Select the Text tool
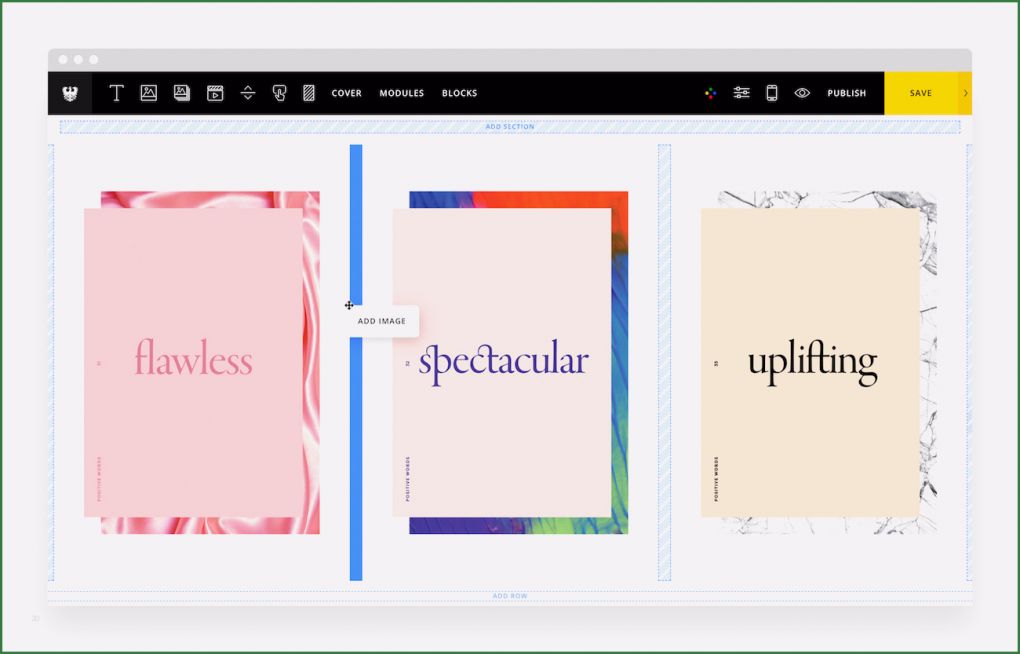 (x=117, y=93)
